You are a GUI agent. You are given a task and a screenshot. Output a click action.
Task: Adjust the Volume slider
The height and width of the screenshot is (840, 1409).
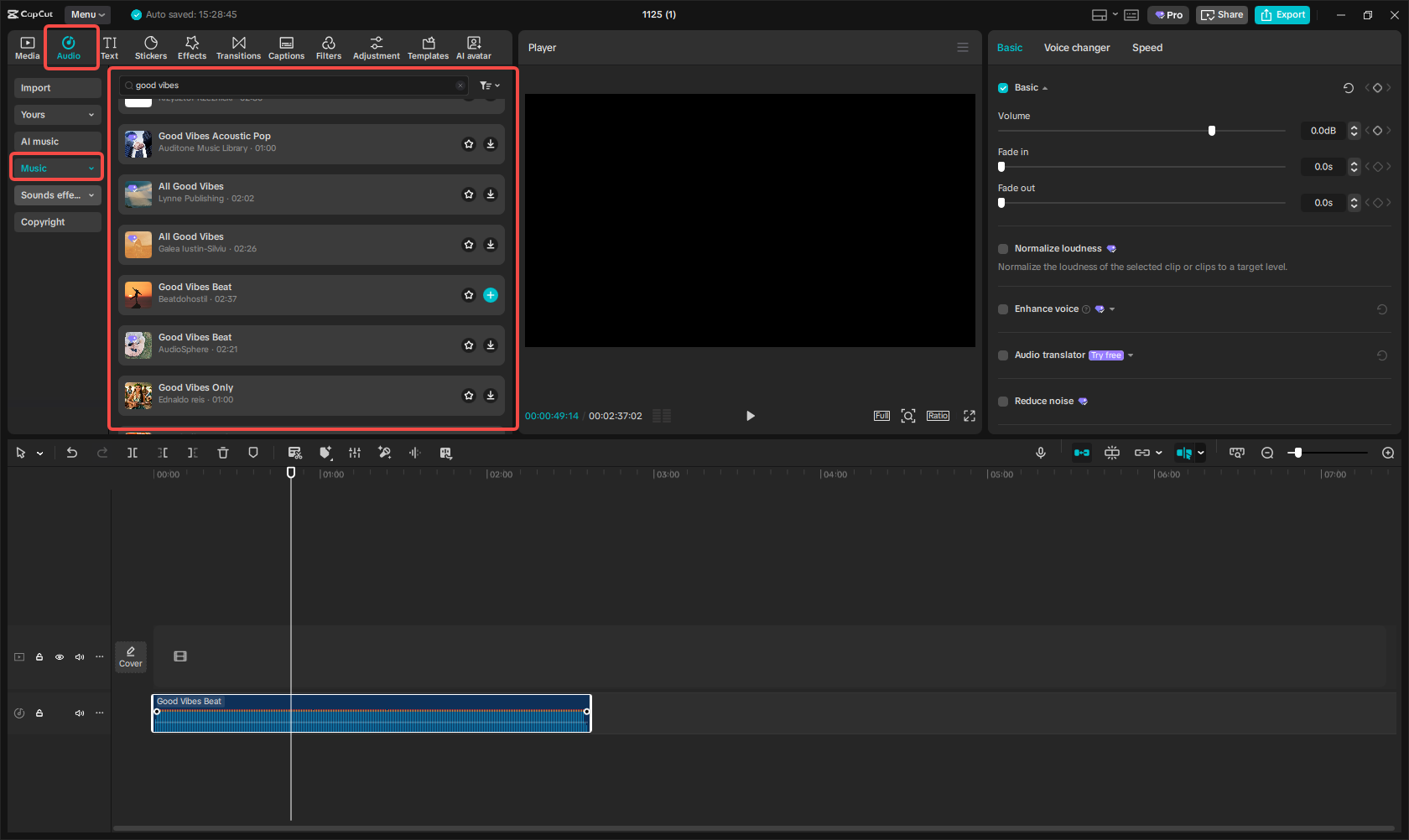(x=1211, y=130)
